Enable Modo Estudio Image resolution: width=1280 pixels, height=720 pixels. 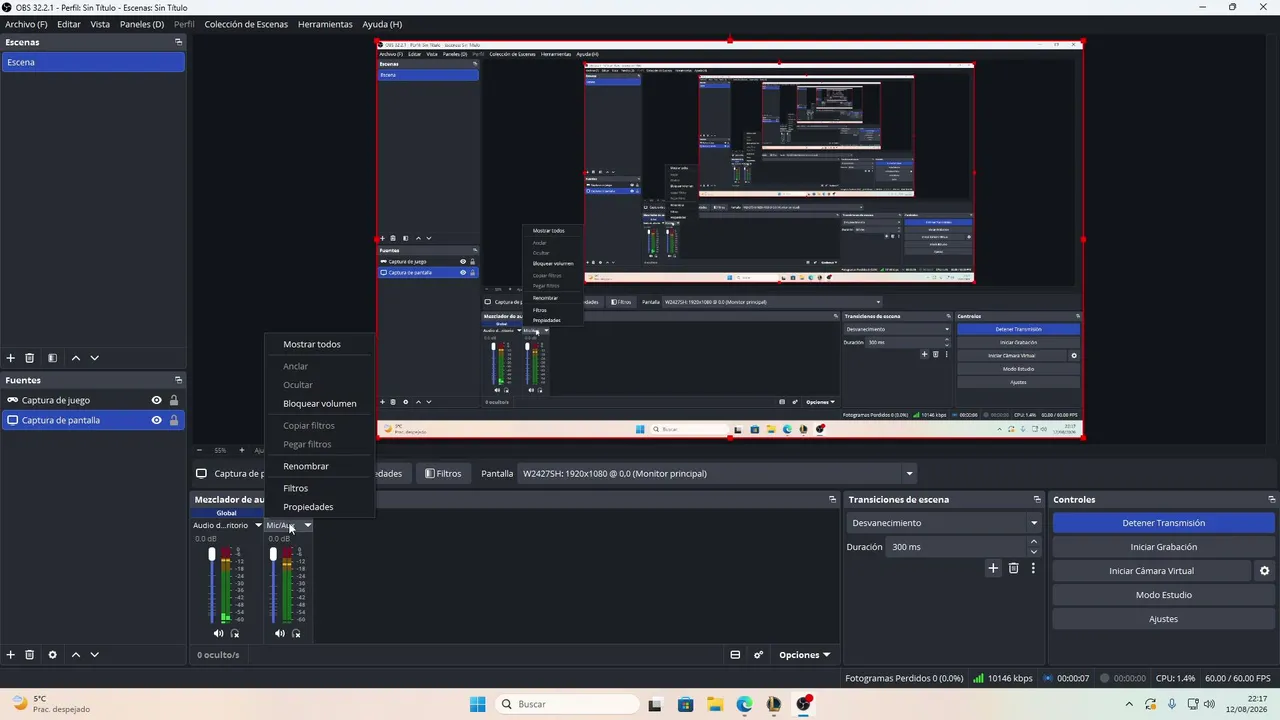coord(1164,595)
